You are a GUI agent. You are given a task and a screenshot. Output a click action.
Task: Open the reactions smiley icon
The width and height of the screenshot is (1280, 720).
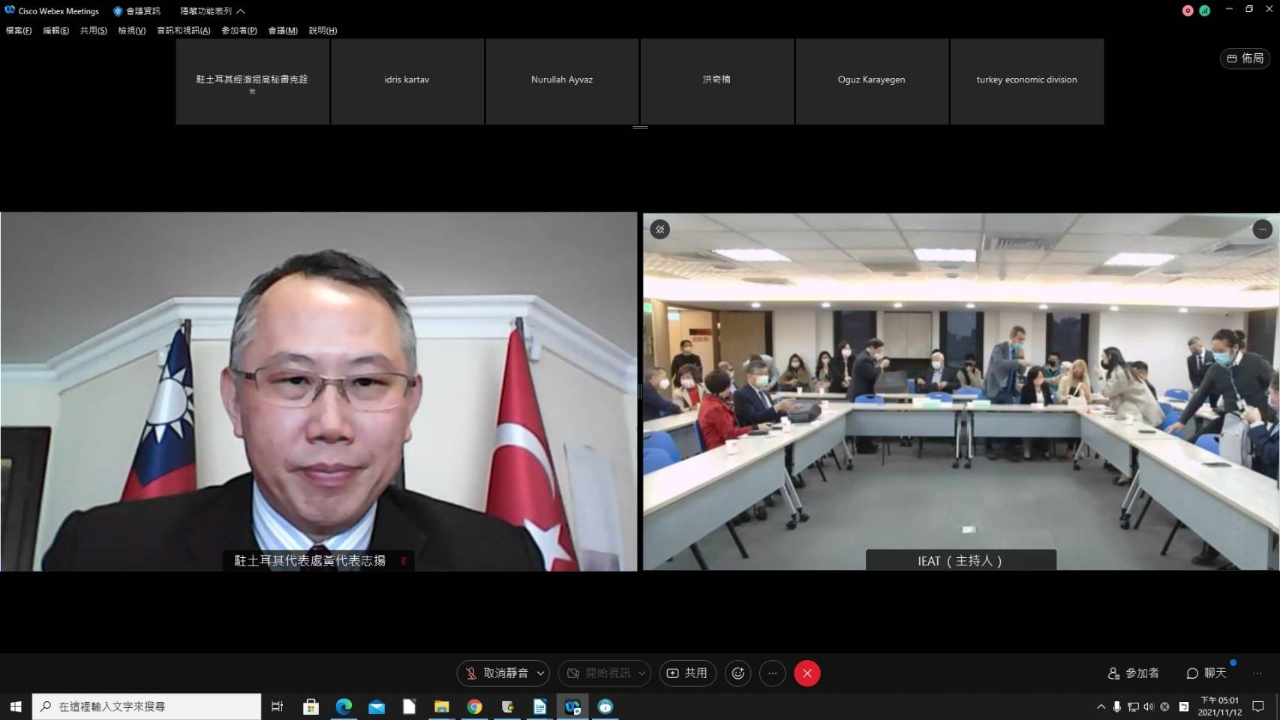(738, 673)
